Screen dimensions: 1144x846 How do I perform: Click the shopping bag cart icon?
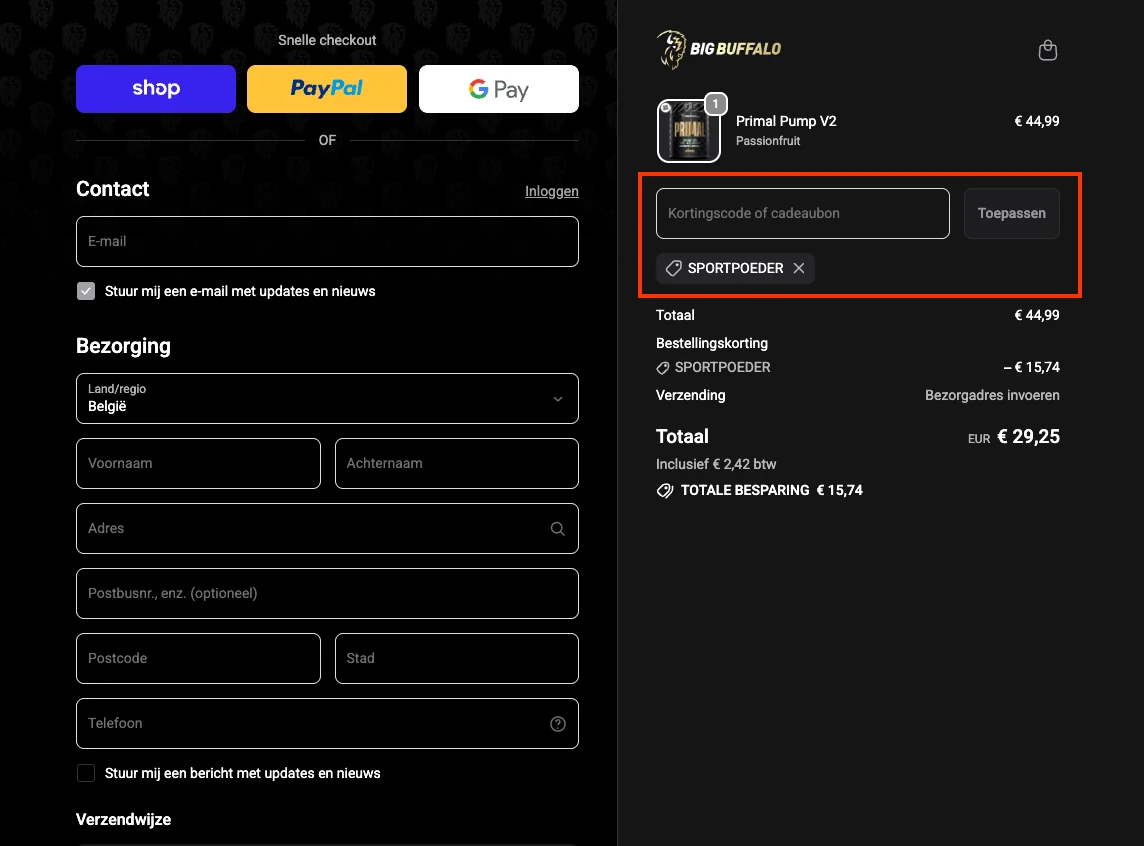click(1047, 50)
